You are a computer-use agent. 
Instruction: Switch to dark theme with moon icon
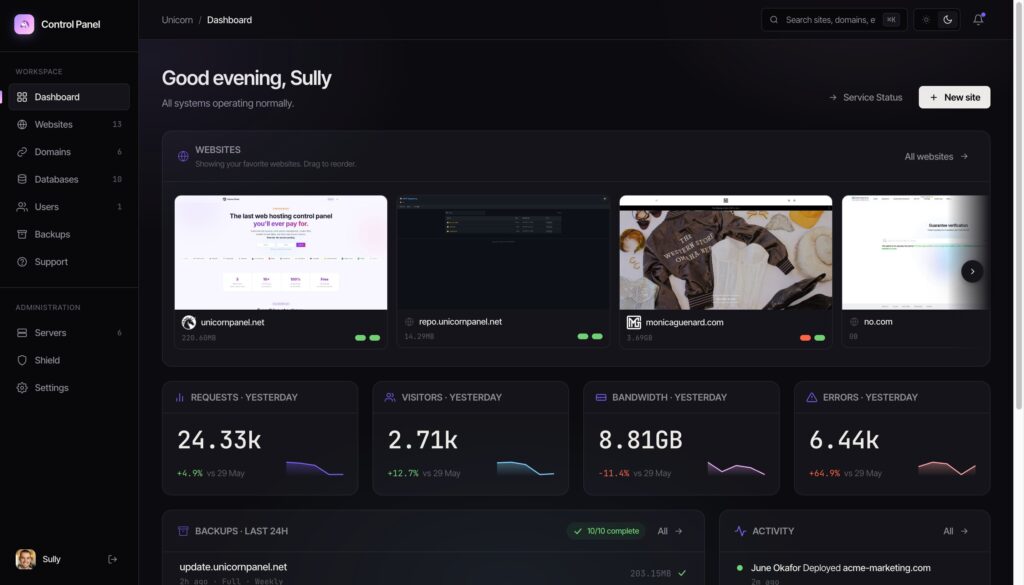click(948, 20)
